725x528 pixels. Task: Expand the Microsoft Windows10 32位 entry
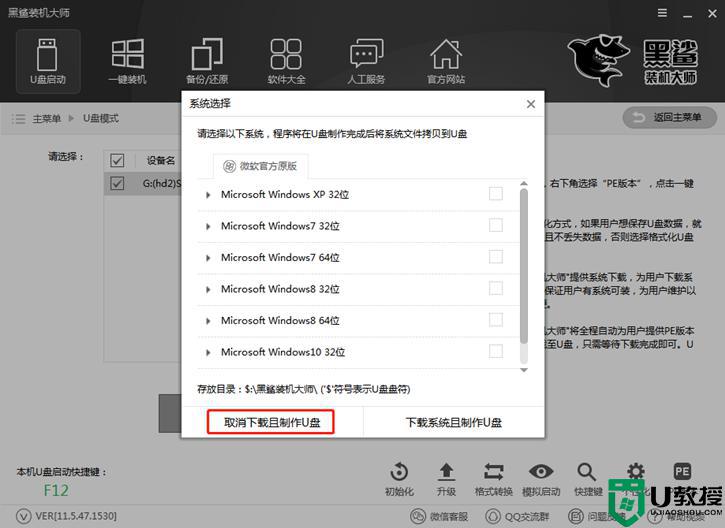click(x=208, y=352)
